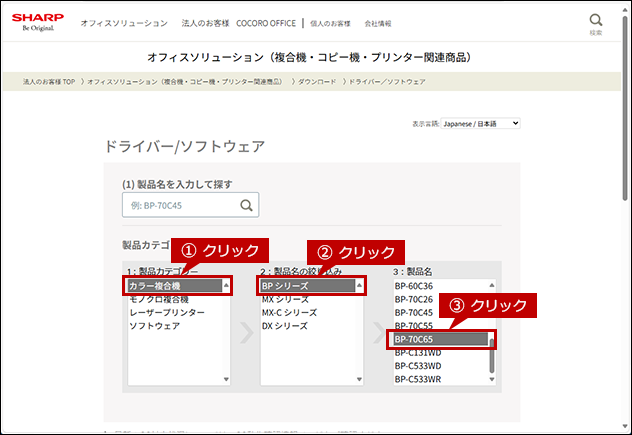Image resolution: width=632 pixels, height=435 pixels.
Task: Select BP-C533WD in product name list
Action: coord(441,366)
